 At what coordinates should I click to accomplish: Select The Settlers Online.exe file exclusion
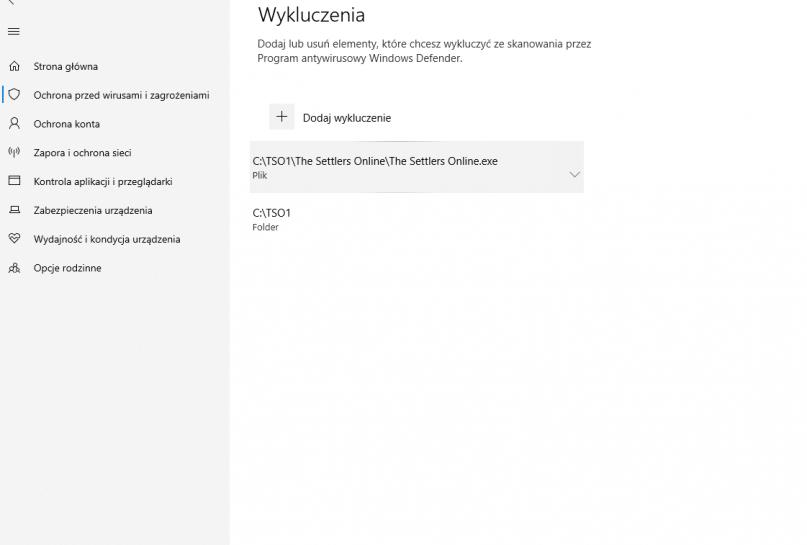[x=375, y=166]
